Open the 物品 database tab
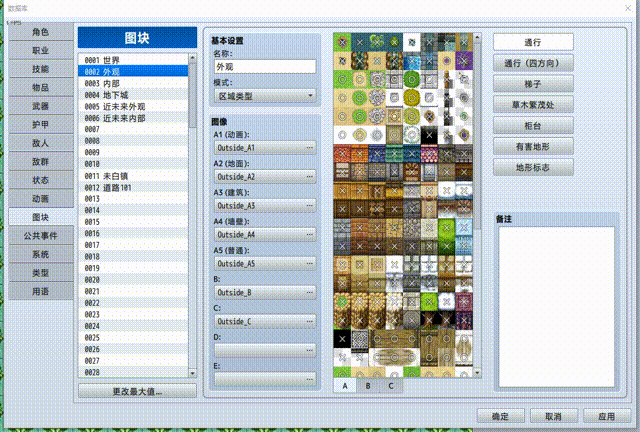640x432 pixels. 40,87
